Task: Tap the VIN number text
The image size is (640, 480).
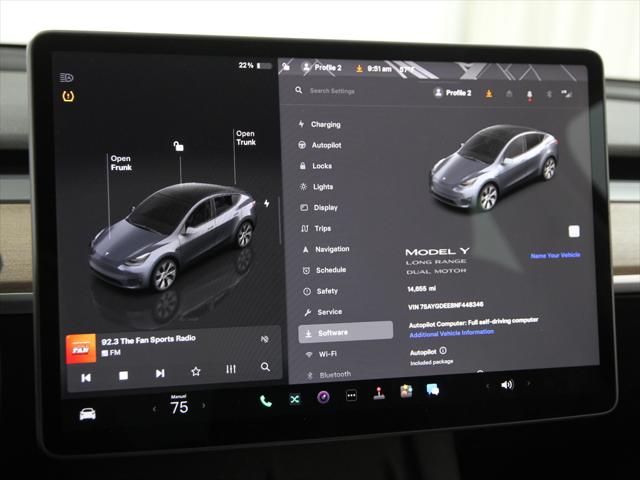Action: [446, 306]
